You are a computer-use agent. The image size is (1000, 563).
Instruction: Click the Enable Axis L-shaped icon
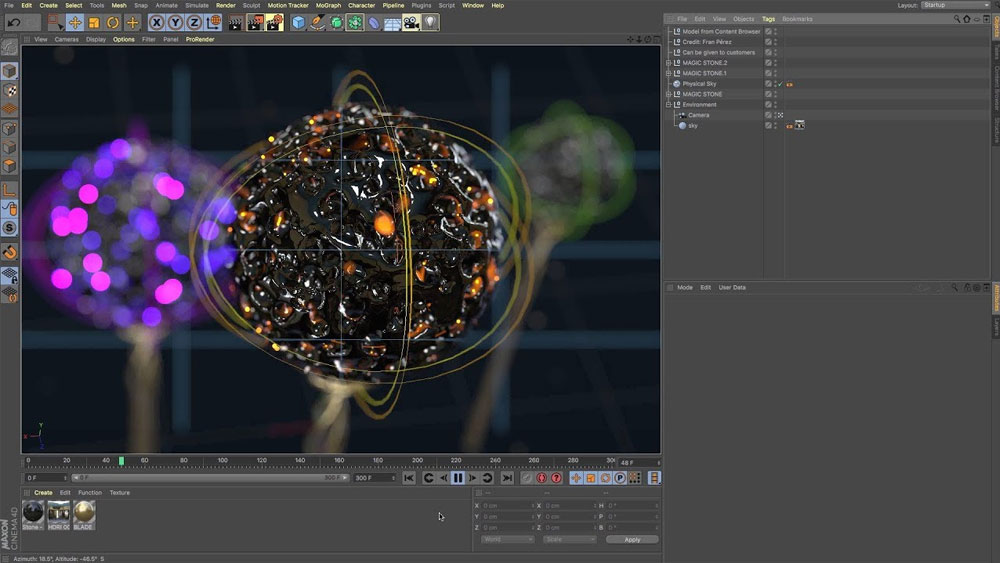pyautogui.click(x=9, y=189)
